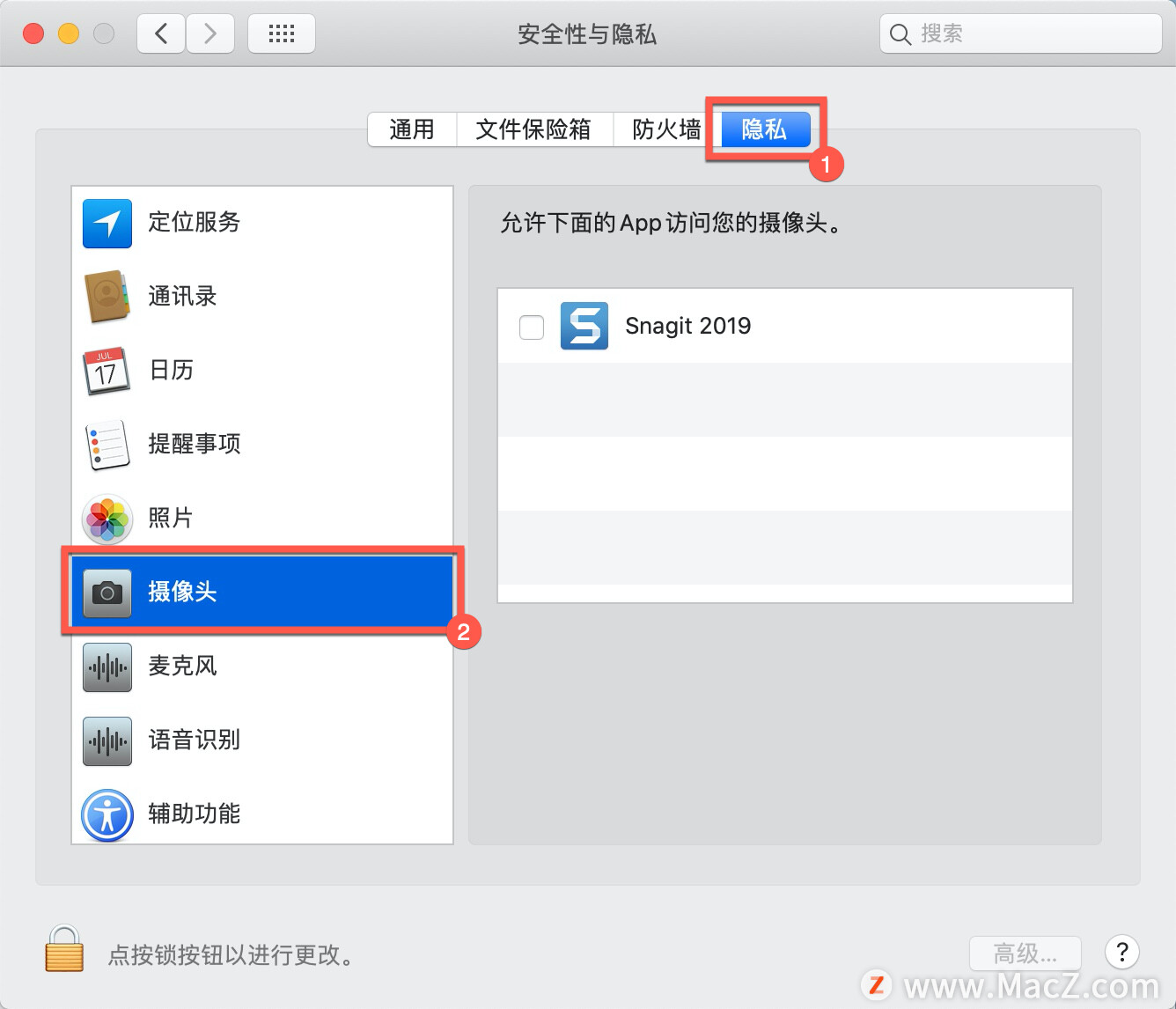Select 日历 in the privacy list
The width and height of the screenshot is (1176, 1009).
pos(262,371)
